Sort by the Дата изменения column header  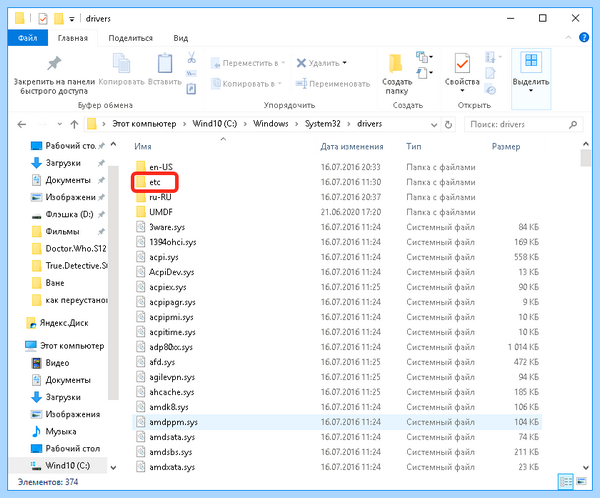click(x=352, y=147)
